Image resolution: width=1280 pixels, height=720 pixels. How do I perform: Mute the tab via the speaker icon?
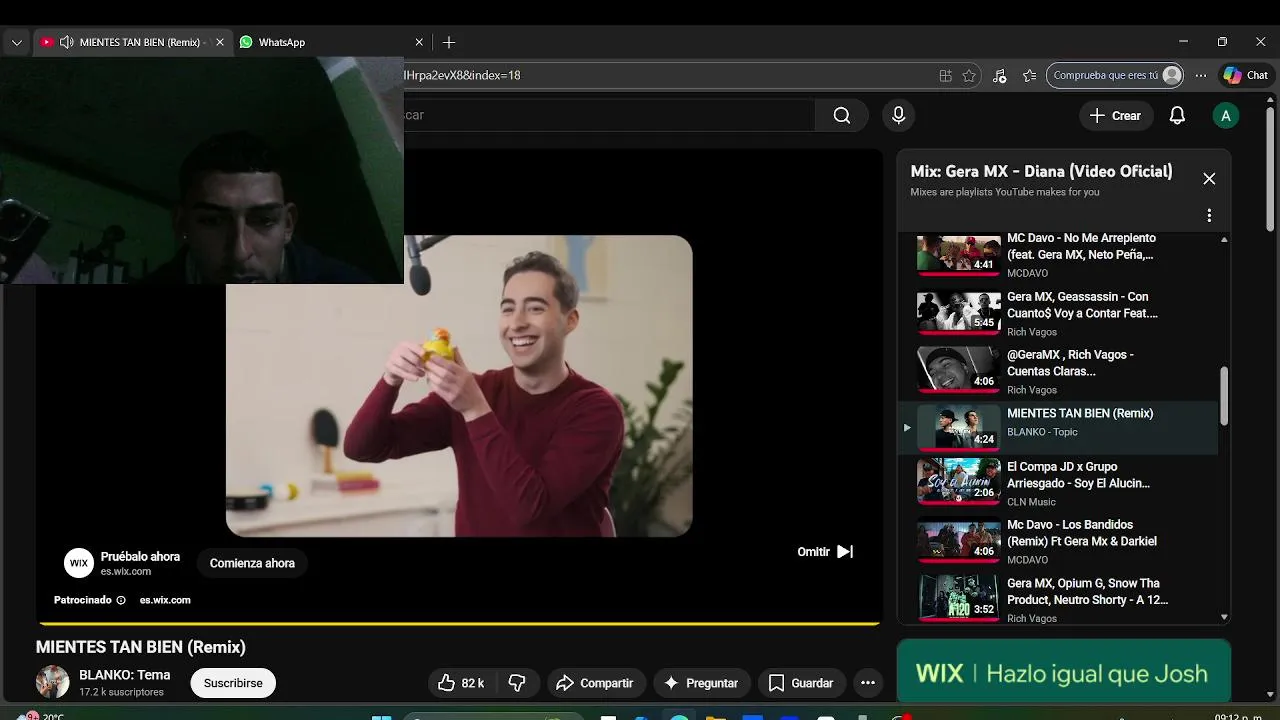(66, 42)
